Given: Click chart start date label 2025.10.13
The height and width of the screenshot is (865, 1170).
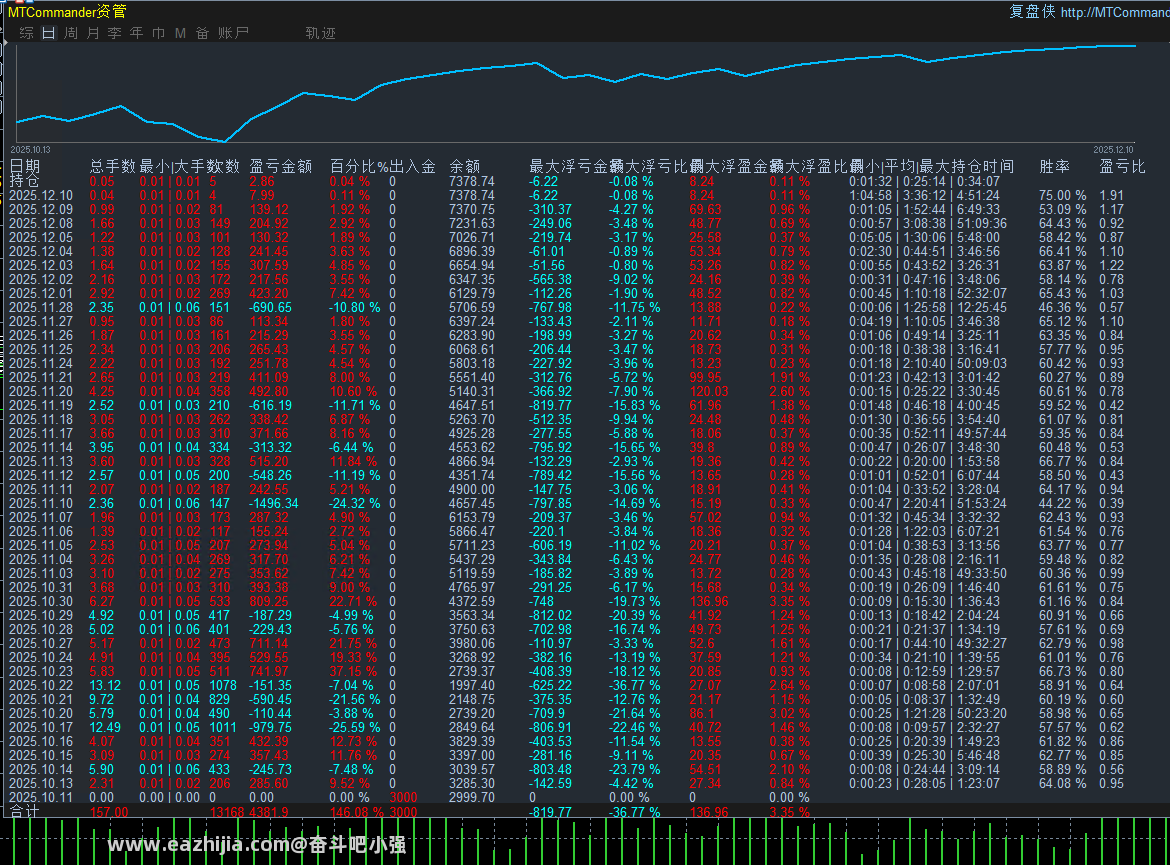Looking at the screenshot, I should click(x=31, y=150).
